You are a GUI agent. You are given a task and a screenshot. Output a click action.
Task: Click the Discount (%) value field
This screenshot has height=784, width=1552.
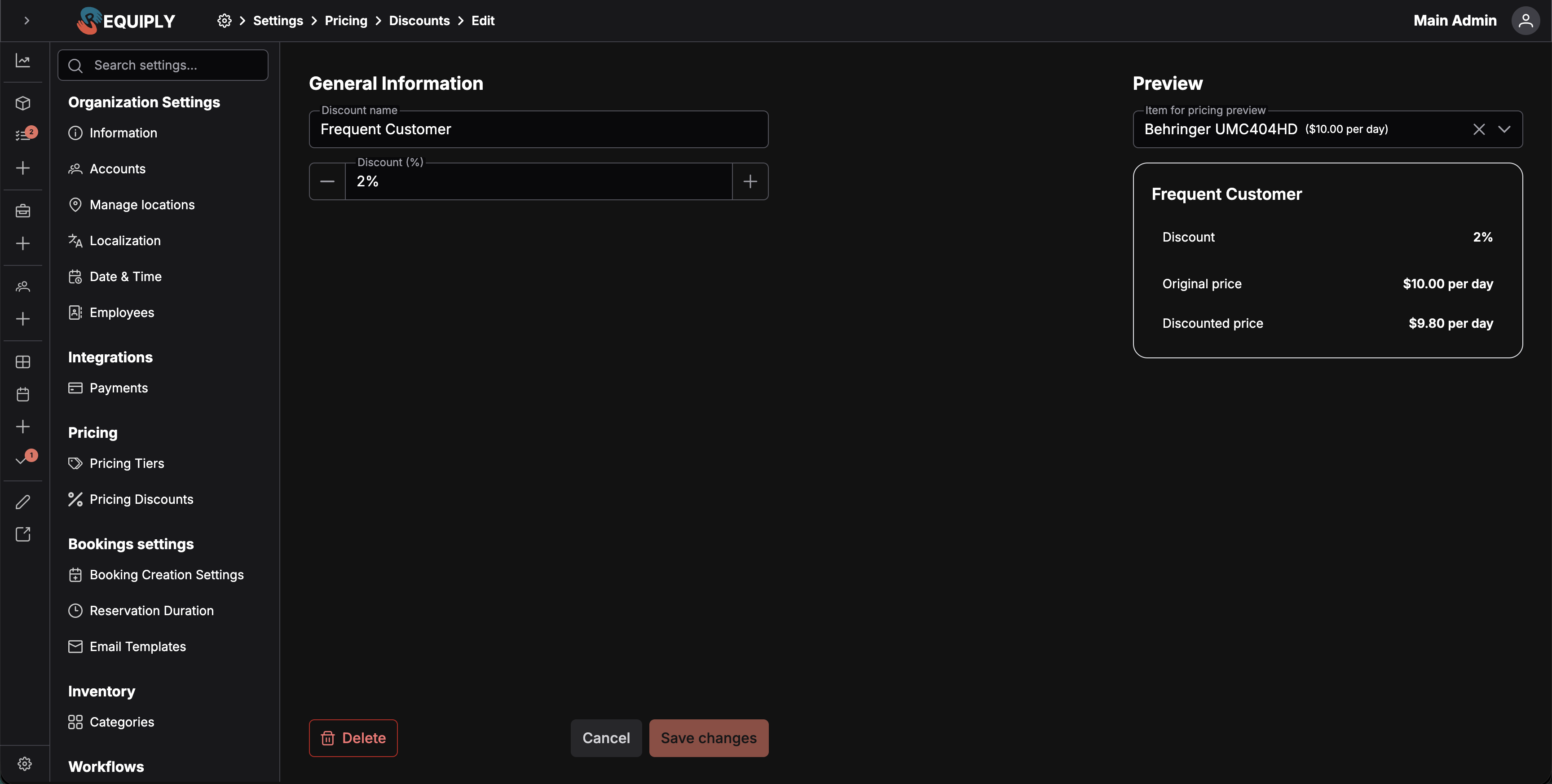(x=538, y=181)
